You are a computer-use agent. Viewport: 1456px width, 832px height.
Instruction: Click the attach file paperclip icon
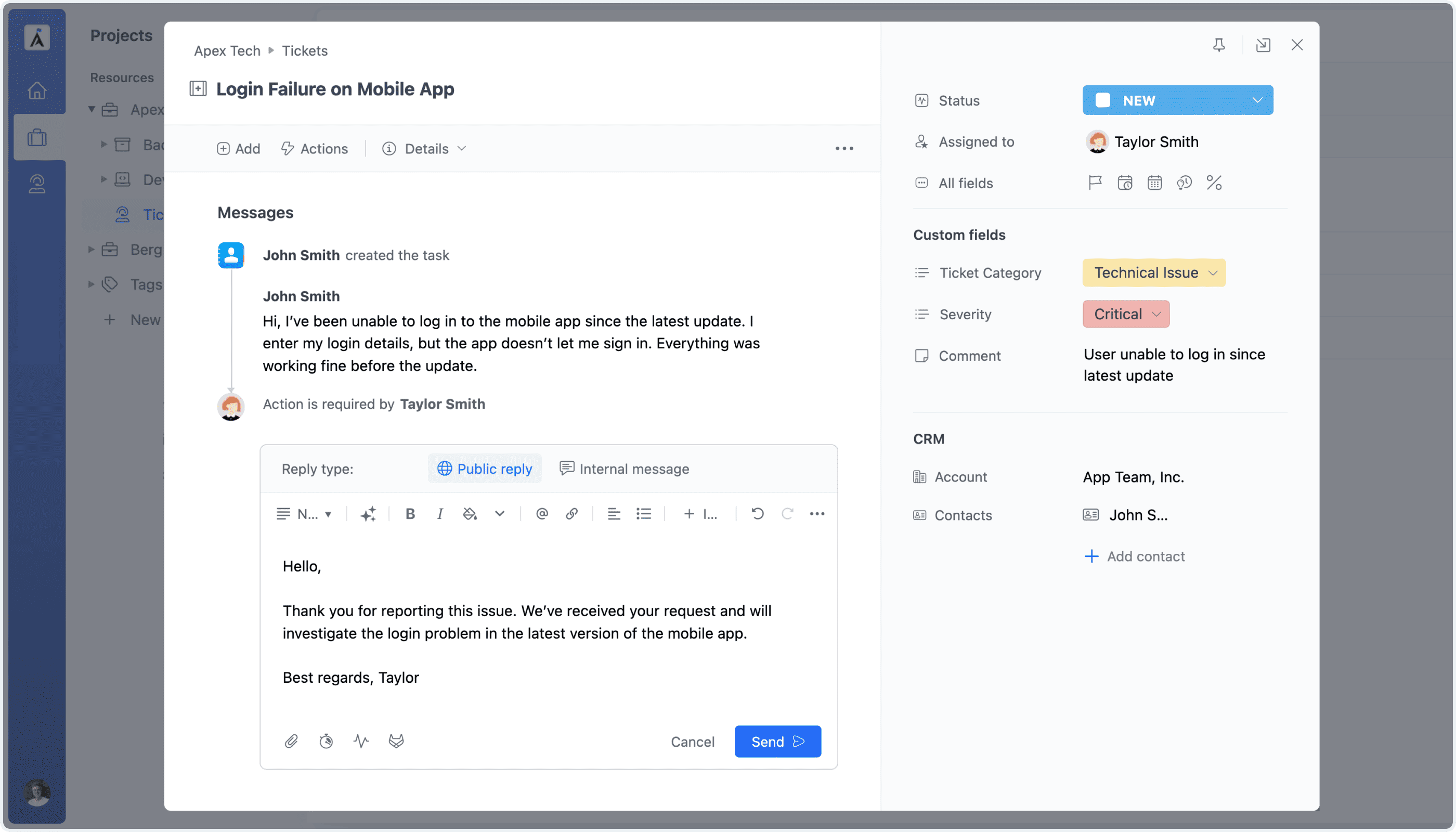(291, 741)
